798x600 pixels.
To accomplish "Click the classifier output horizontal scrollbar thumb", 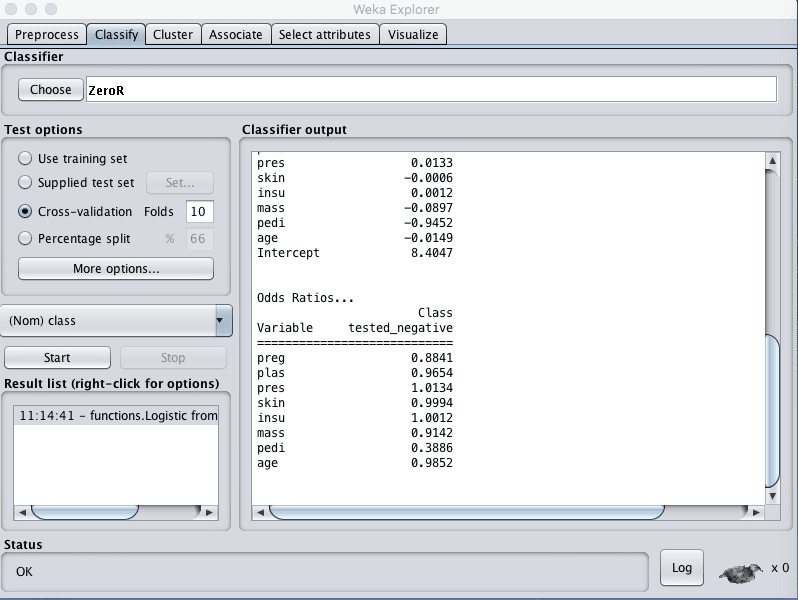I will click(x=467, y=512).
